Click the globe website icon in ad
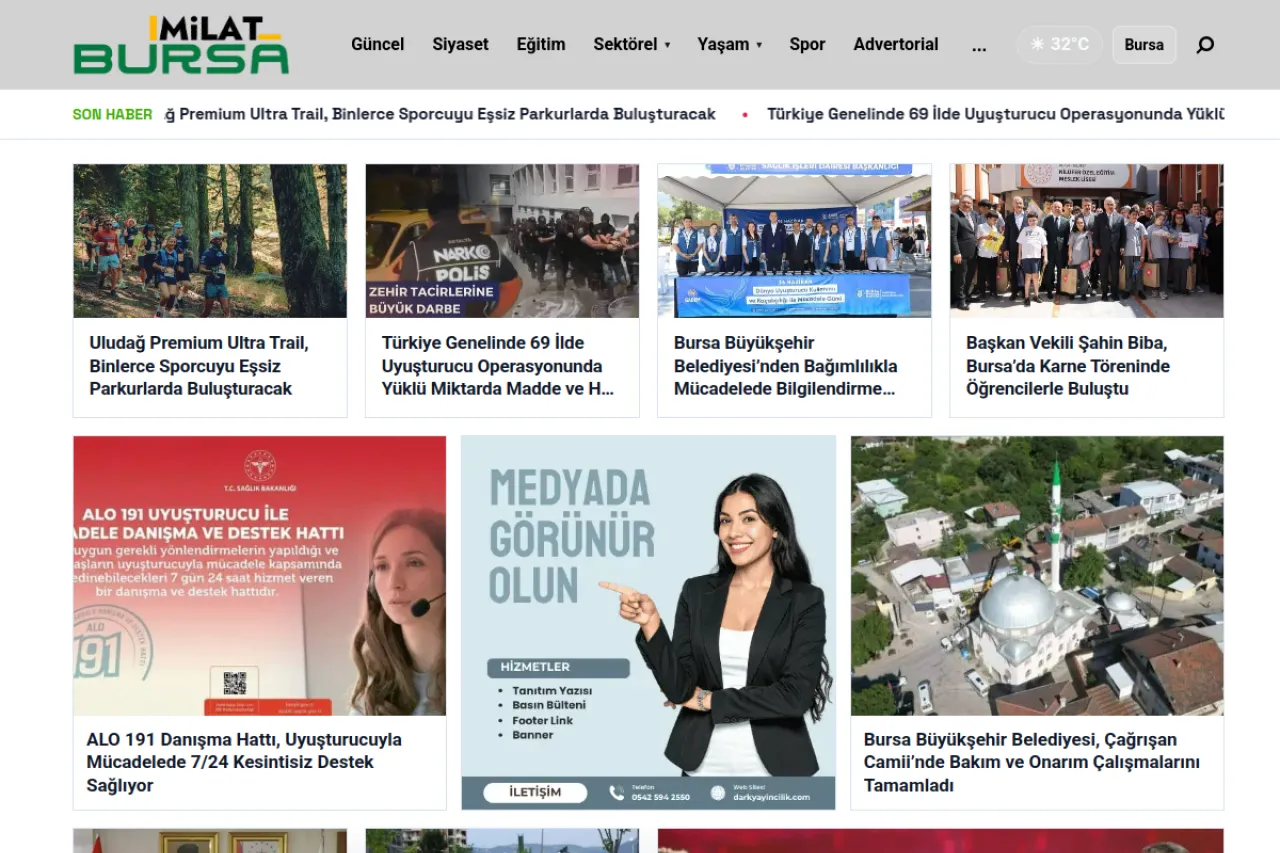The image size is (1280, 853). (718, 793)
